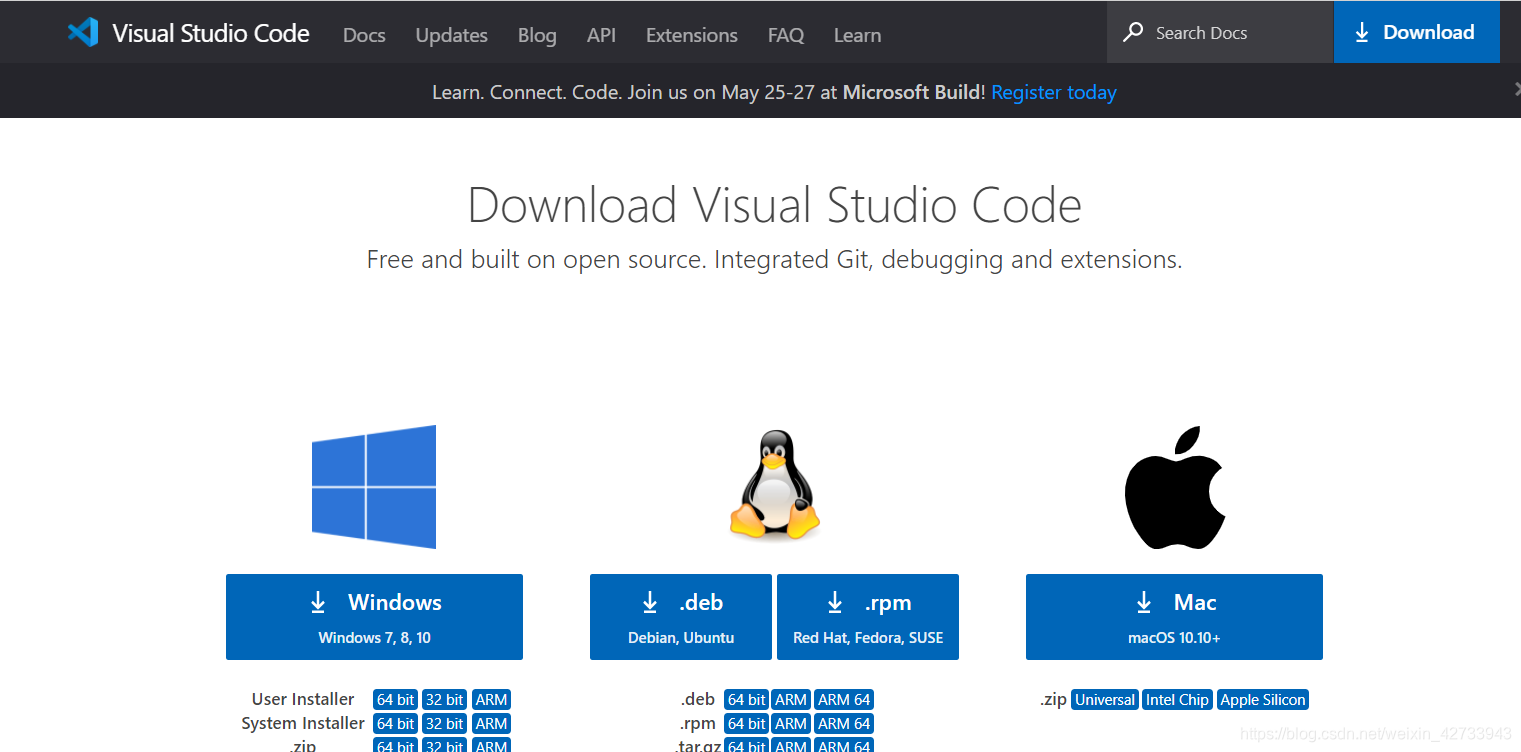Select Mac .zip Intel Chip download
The height and width of the screenshot is (752, 1521).
coord(1177,700)
